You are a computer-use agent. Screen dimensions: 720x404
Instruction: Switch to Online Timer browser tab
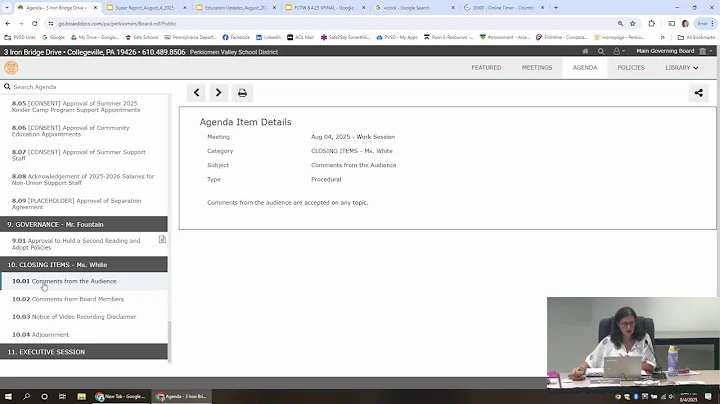click(504, 8)
